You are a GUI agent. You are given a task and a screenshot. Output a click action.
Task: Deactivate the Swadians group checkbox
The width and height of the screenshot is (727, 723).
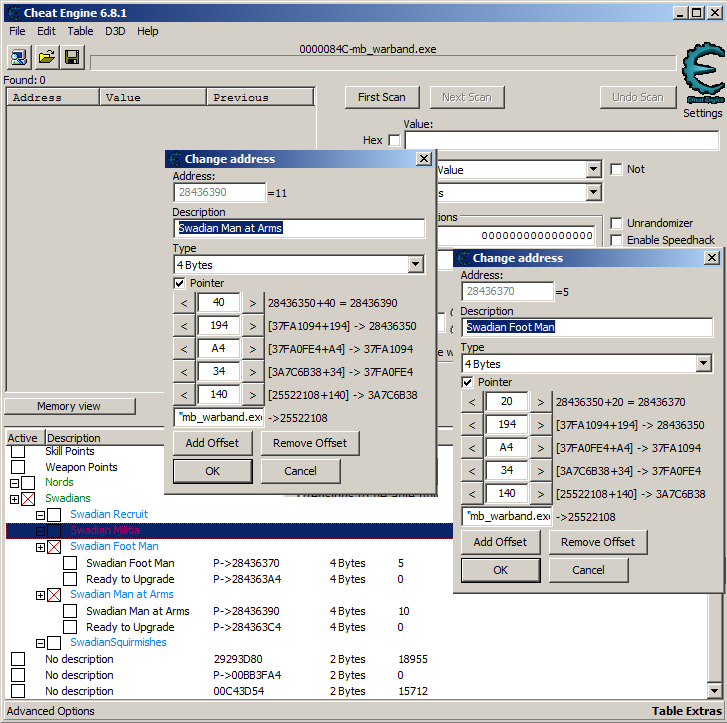click(x=28, y=499)
